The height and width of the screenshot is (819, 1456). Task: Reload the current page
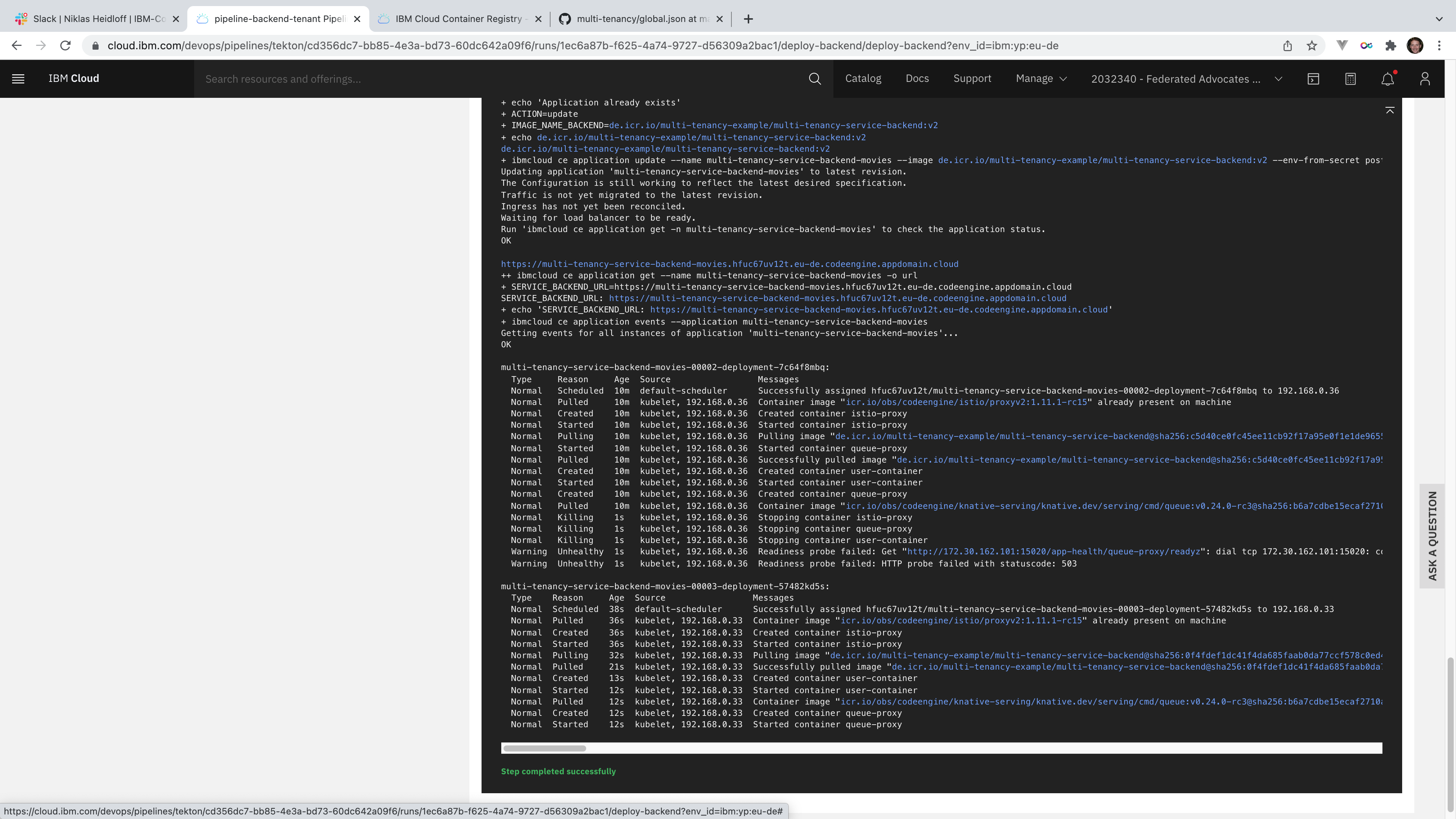coord(66,46)
